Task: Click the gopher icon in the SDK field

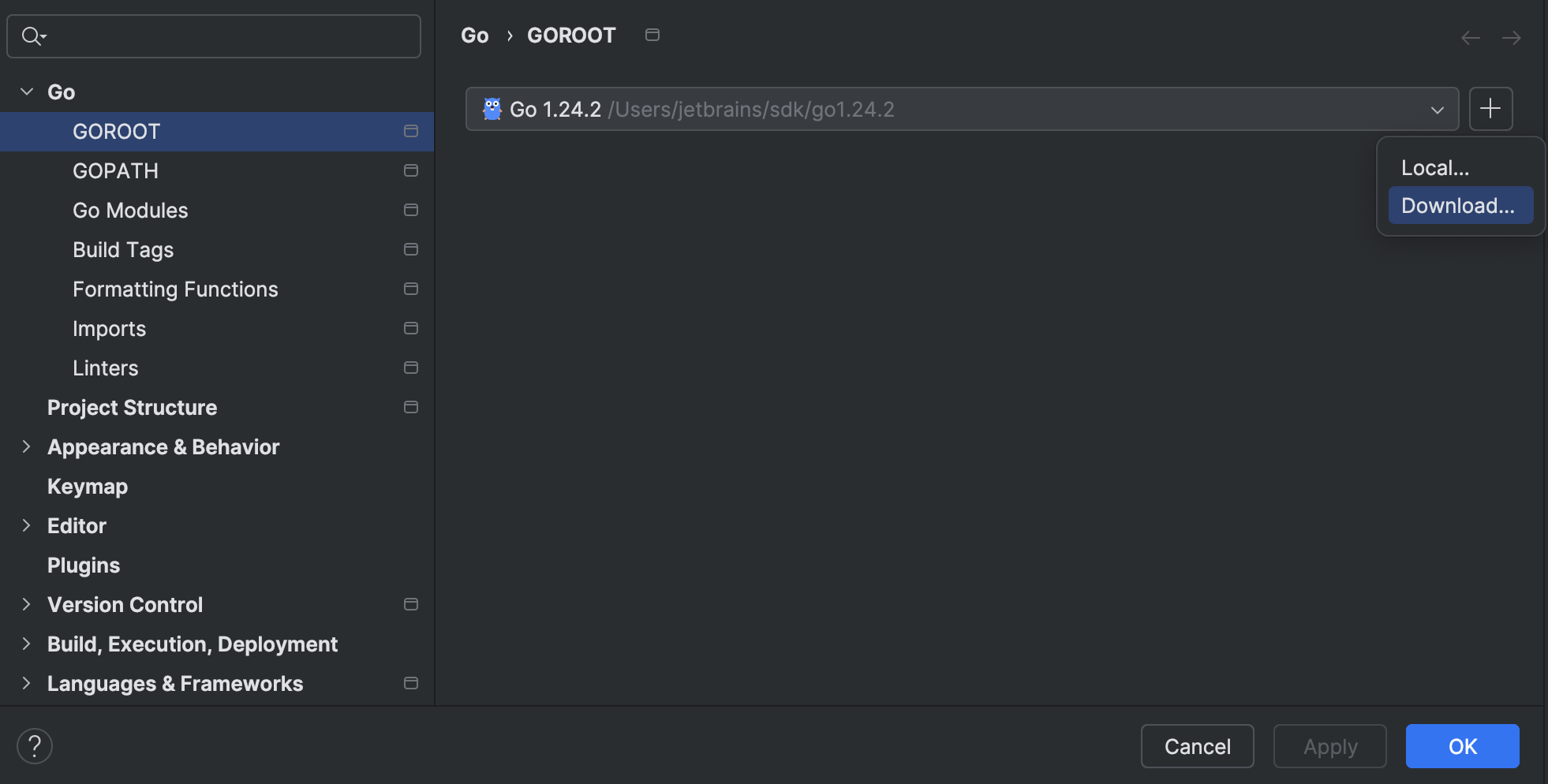Action: tap(492, 109)
